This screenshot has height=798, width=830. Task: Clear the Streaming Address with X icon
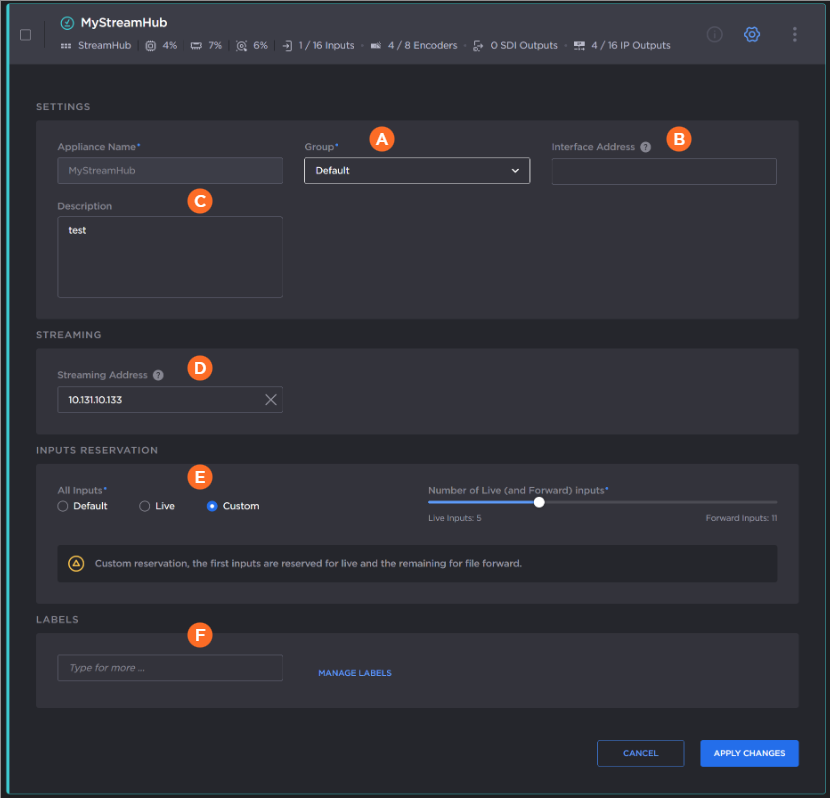[270, 400]
